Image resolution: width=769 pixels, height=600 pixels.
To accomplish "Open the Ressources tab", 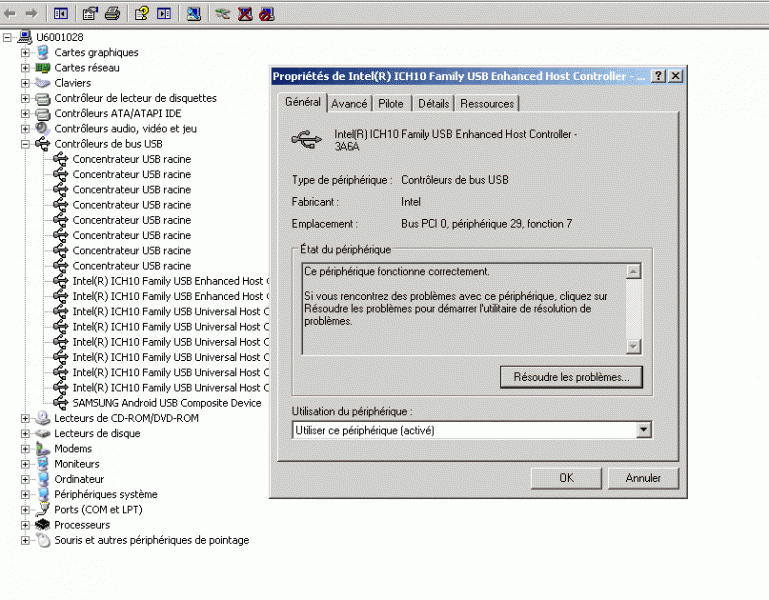I will tap(487, 104).
